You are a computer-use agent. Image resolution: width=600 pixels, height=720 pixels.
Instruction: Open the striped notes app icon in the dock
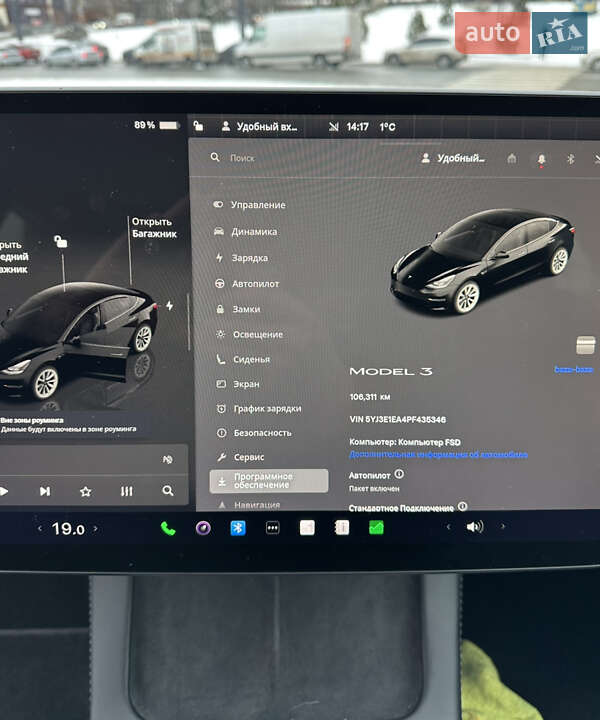(x=342, y=528)
